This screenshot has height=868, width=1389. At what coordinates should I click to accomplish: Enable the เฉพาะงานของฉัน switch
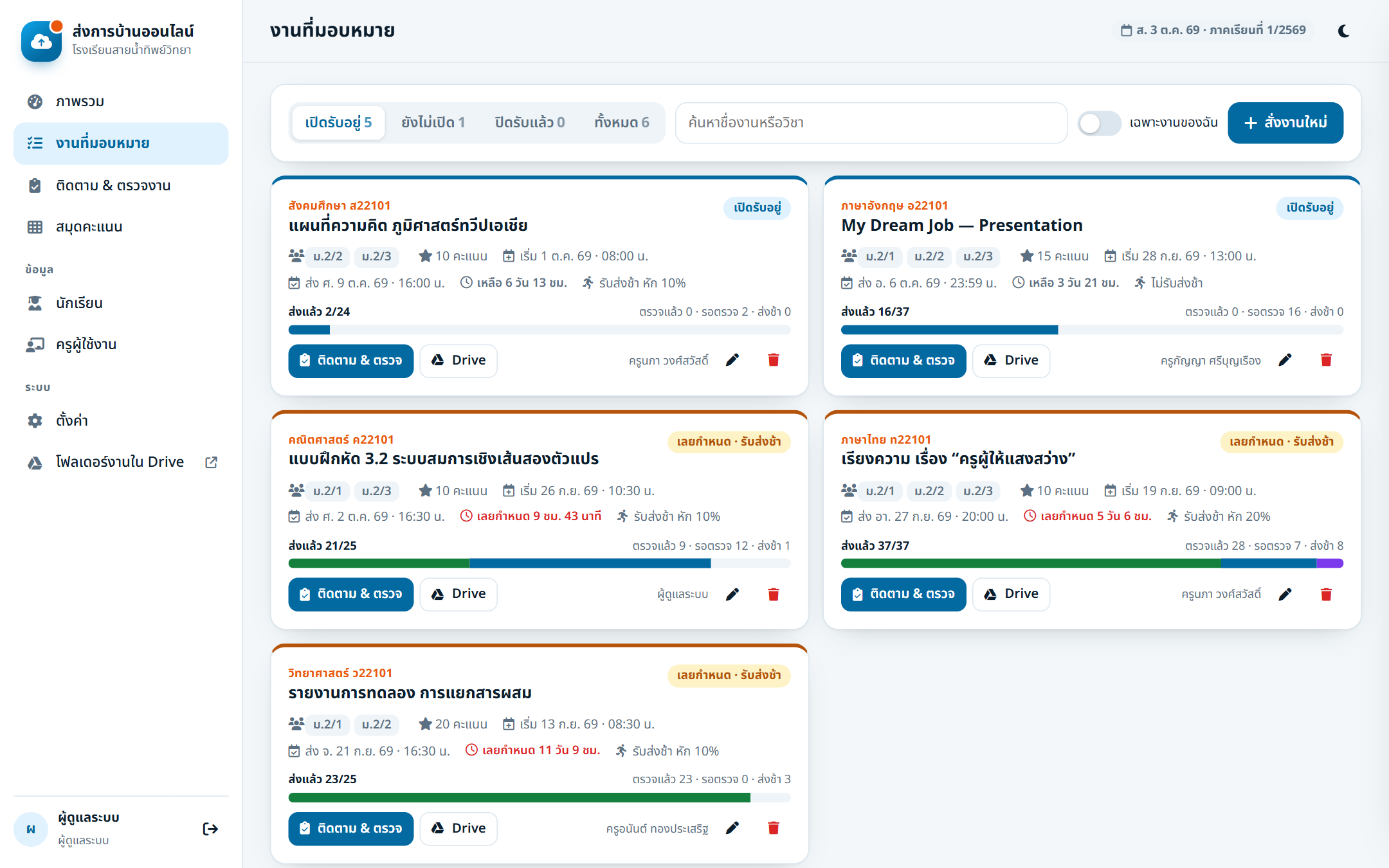(1099, 123)
